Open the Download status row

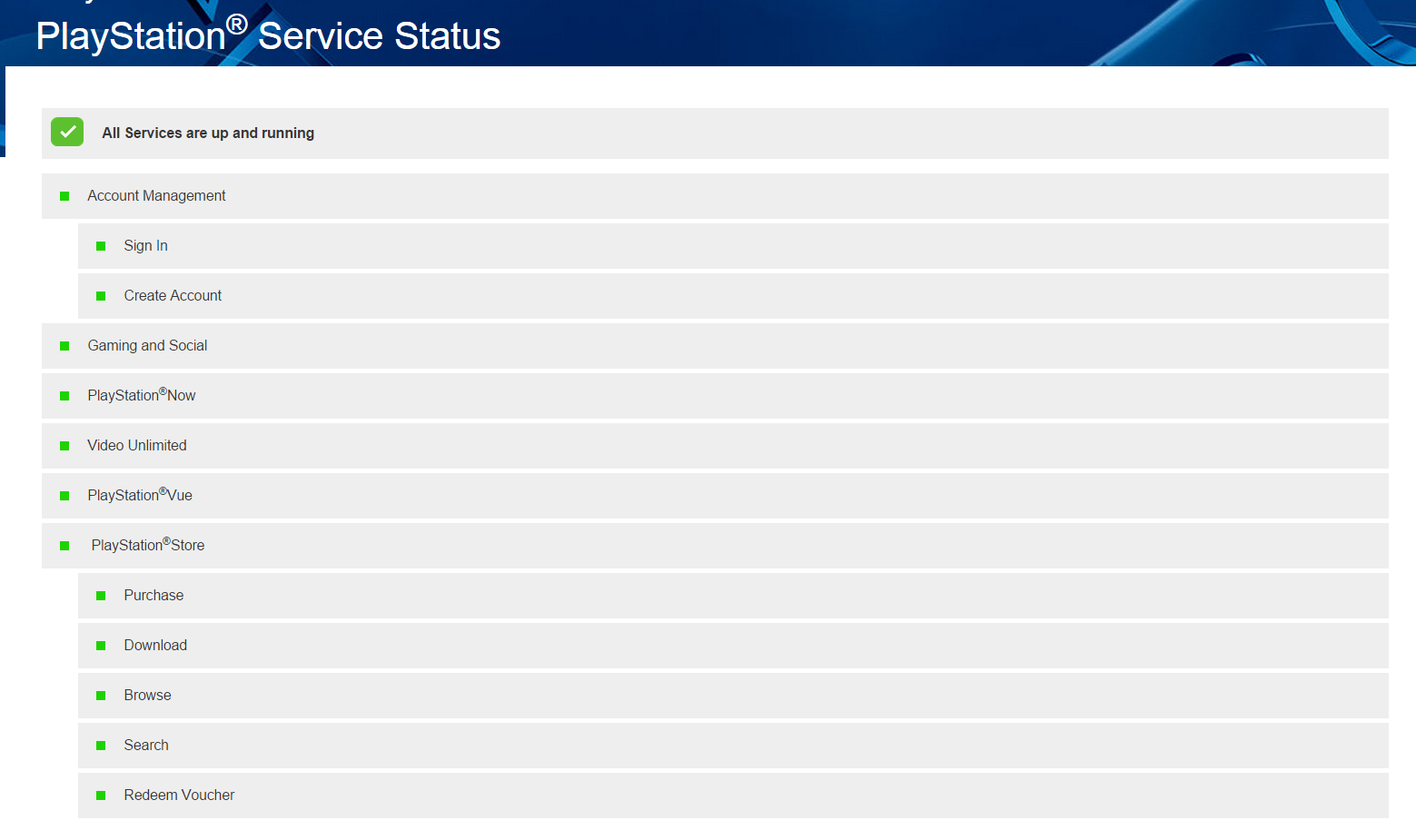[733, 646]
